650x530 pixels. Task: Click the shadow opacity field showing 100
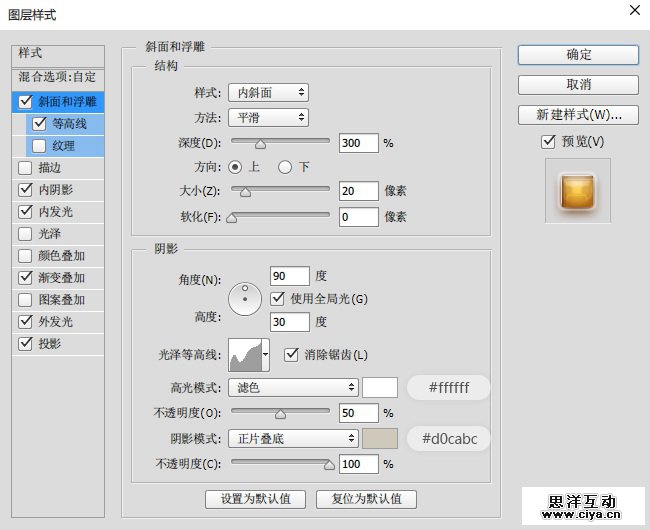coord(359,464)
